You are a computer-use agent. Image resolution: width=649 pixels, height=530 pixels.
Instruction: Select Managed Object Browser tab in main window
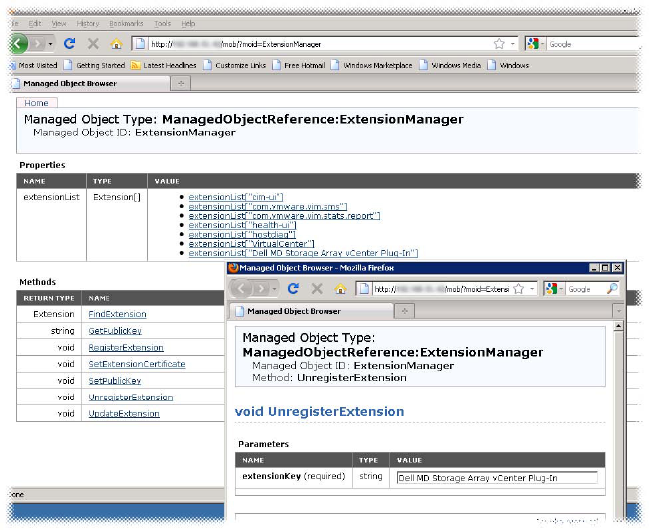click(x=91, y=83)
